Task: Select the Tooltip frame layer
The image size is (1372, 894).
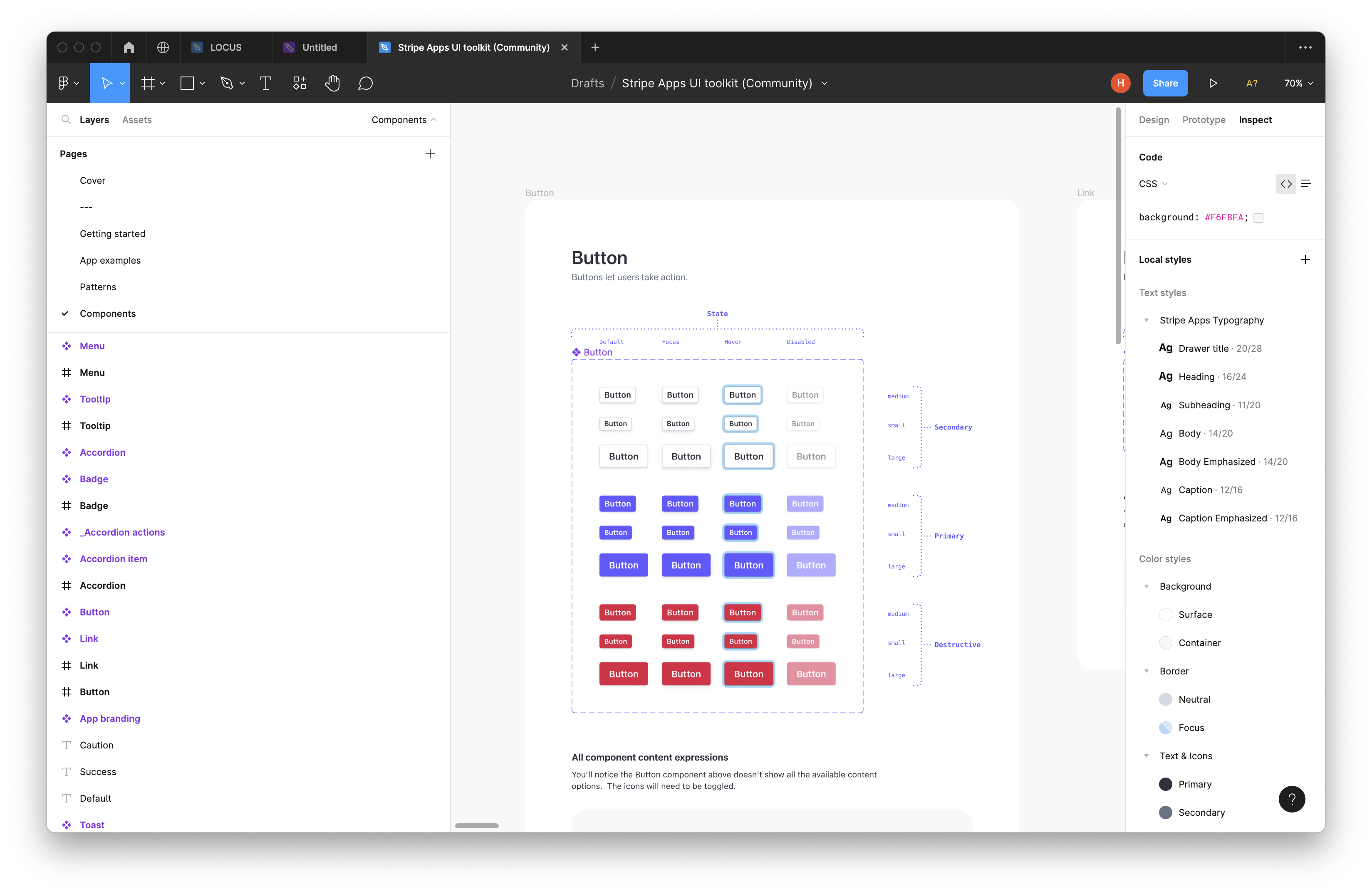Action: [95, 426]
